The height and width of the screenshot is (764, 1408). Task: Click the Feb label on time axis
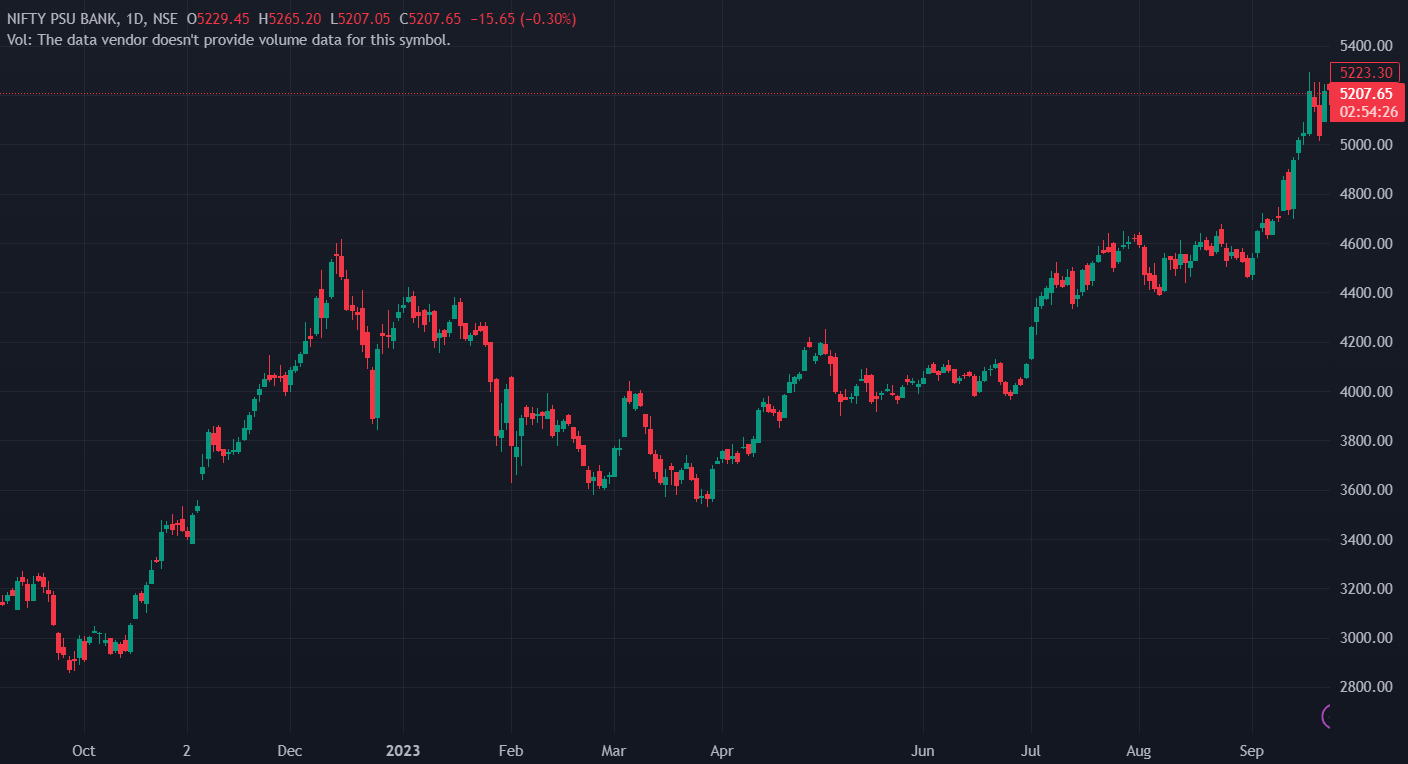[x=511, y=751]
